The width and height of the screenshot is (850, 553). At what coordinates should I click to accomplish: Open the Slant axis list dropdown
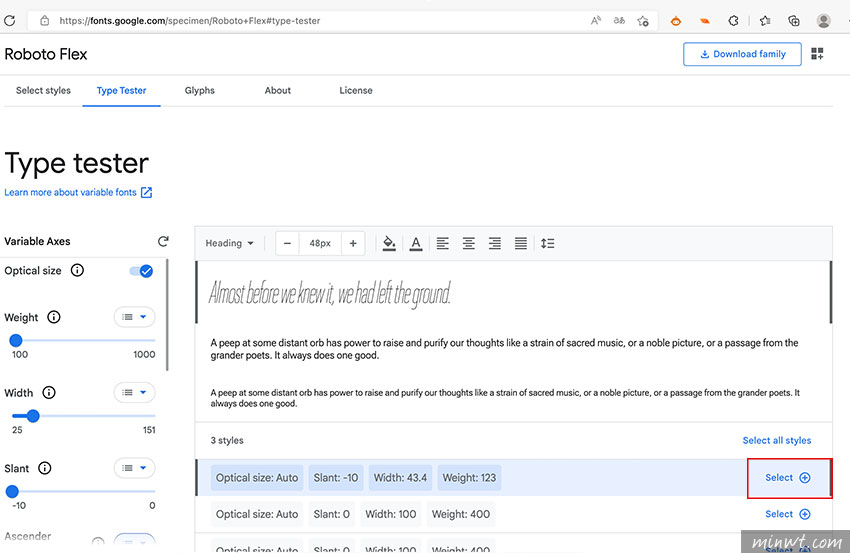coord(134,468)
